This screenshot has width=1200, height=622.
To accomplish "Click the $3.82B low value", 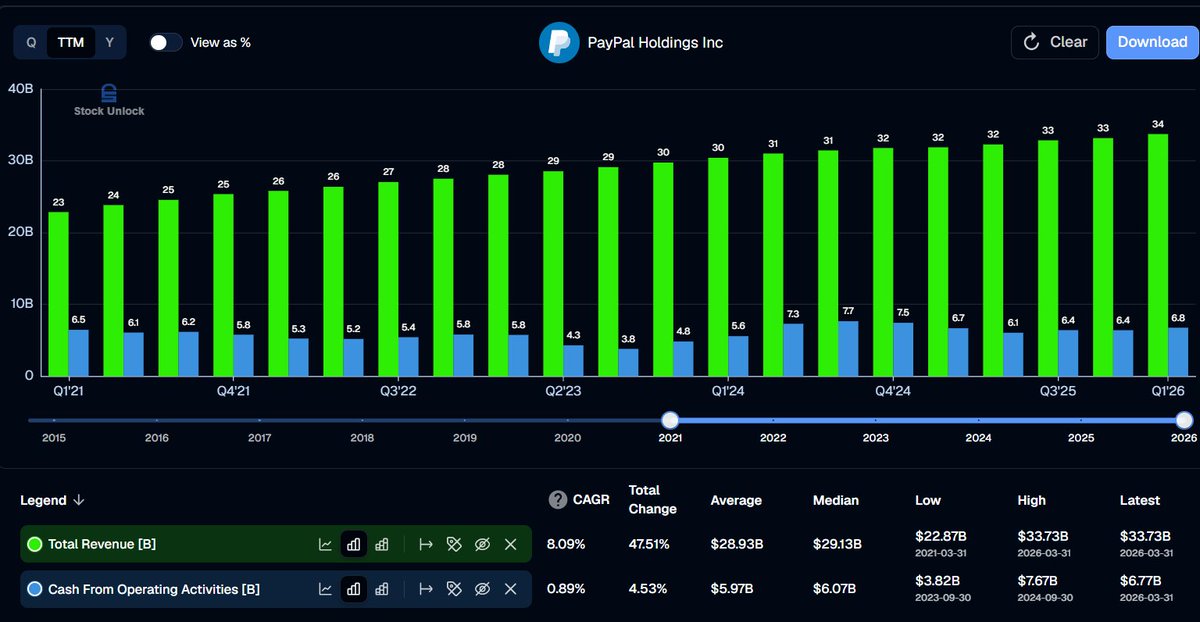I will (938, 580).
